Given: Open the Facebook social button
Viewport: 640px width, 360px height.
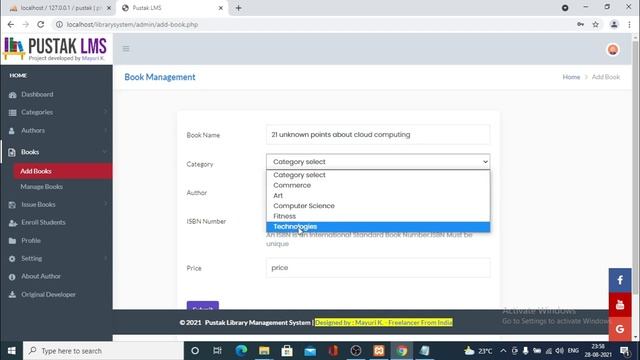Looking at the screenshot, I should tap(620, 280).
